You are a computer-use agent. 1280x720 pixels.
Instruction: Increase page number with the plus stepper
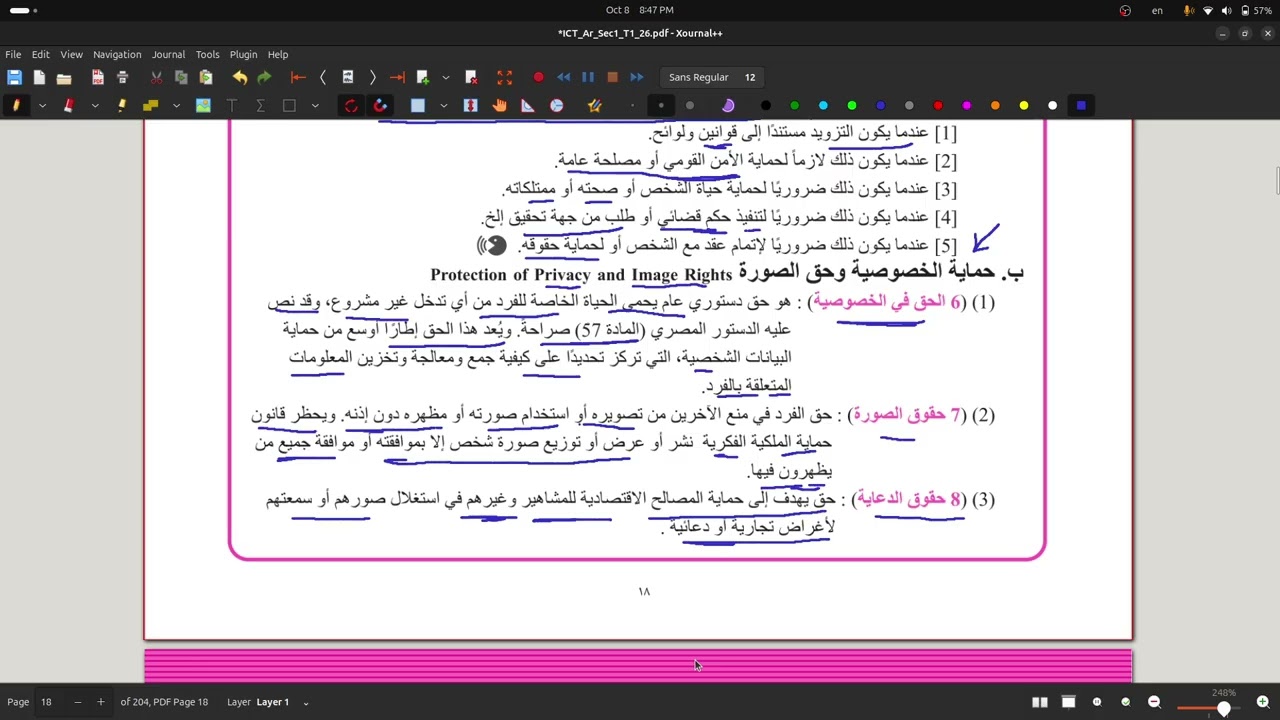click(x=100, y=702)
